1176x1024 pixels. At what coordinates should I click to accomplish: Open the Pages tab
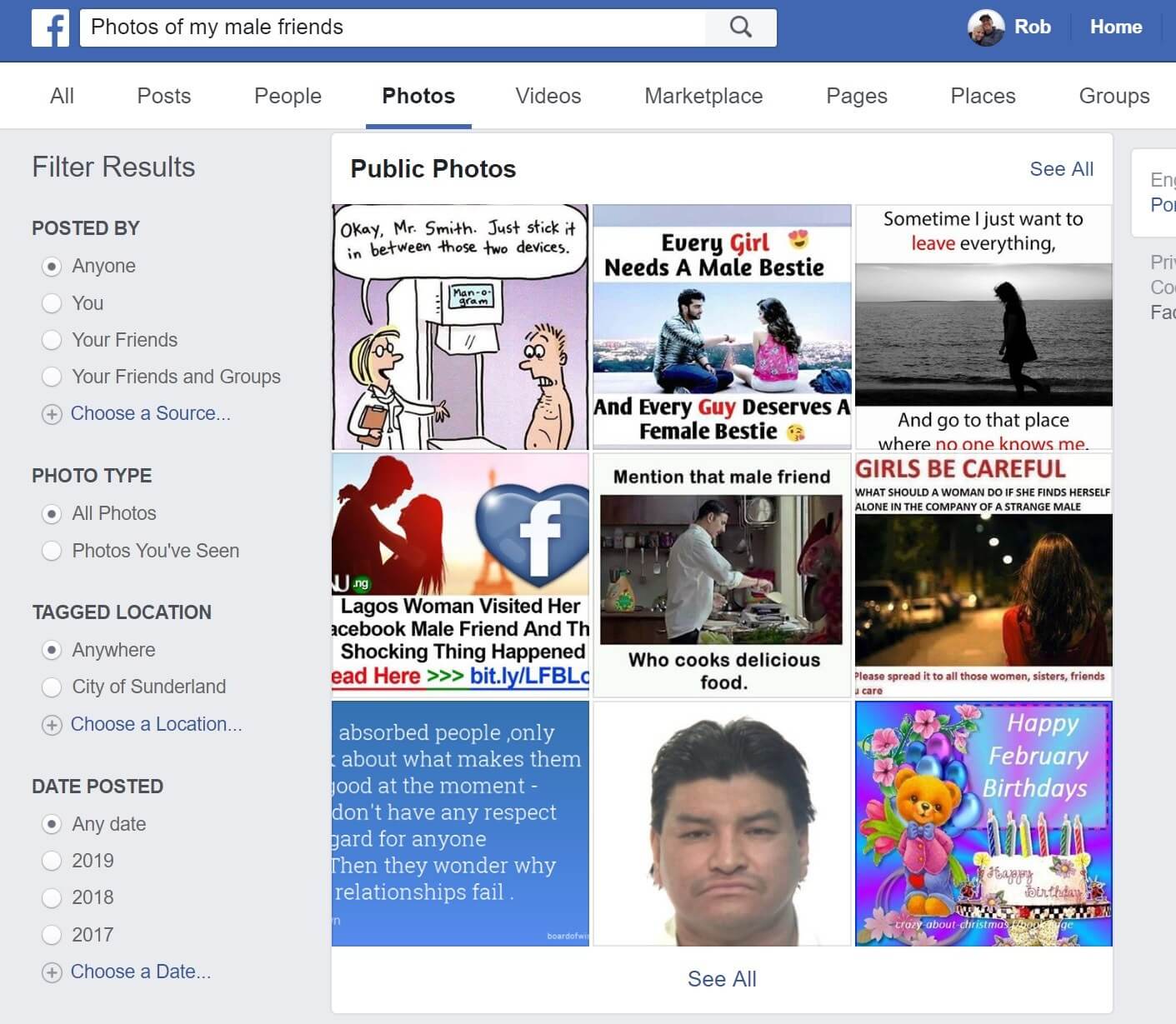click(x=857, y=96)
